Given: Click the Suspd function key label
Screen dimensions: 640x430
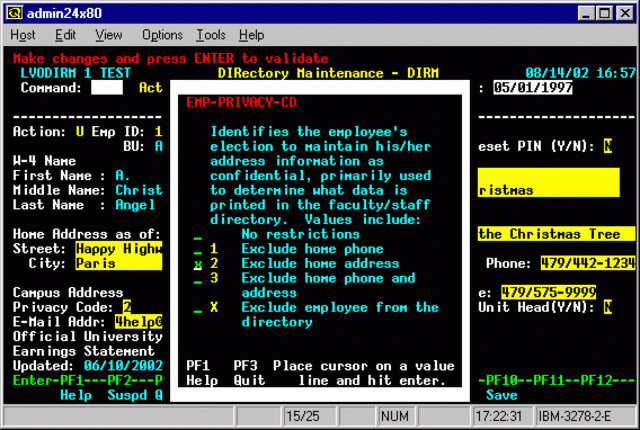Looking at the screenshot, I should coord(127,395).
